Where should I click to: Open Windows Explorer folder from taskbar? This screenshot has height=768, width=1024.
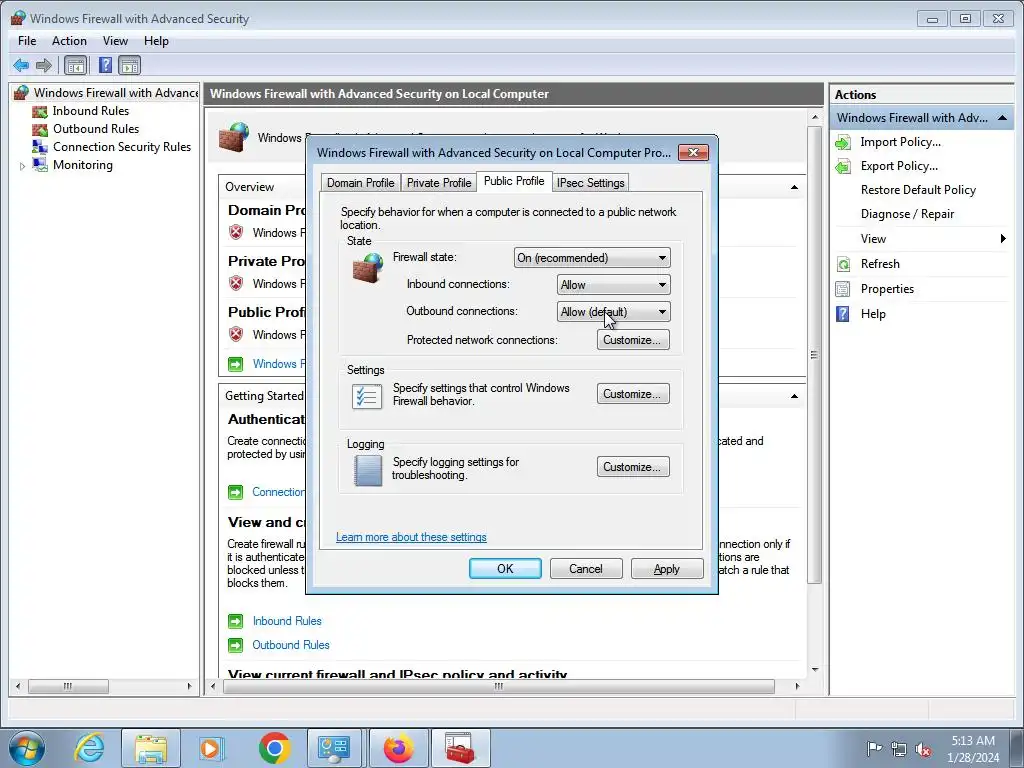(x=151, y=748)
